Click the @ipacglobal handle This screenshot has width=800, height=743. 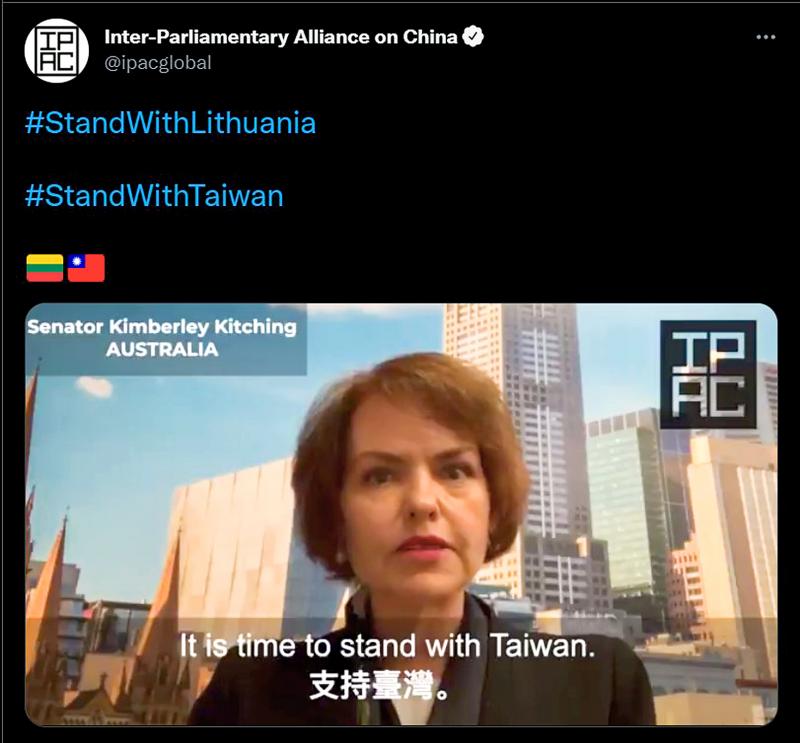pyautogui.click(x=158, y=63)
